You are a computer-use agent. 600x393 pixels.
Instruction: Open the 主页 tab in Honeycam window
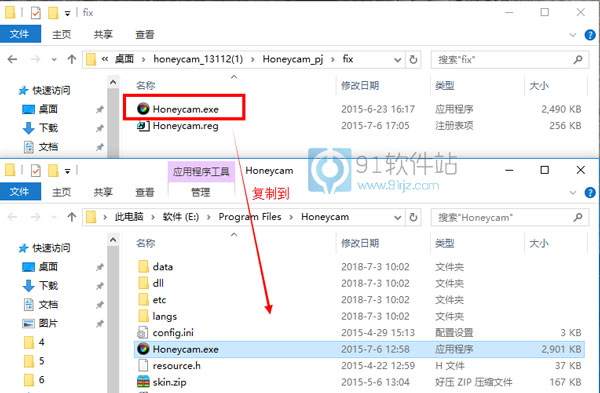[62, 192]
